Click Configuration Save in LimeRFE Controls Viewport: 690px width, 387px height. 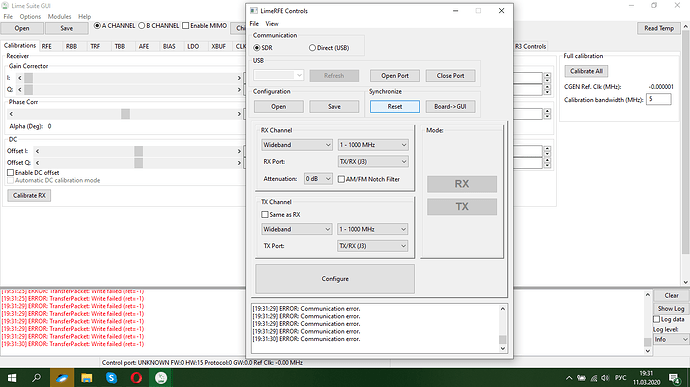tap(334, 107)
